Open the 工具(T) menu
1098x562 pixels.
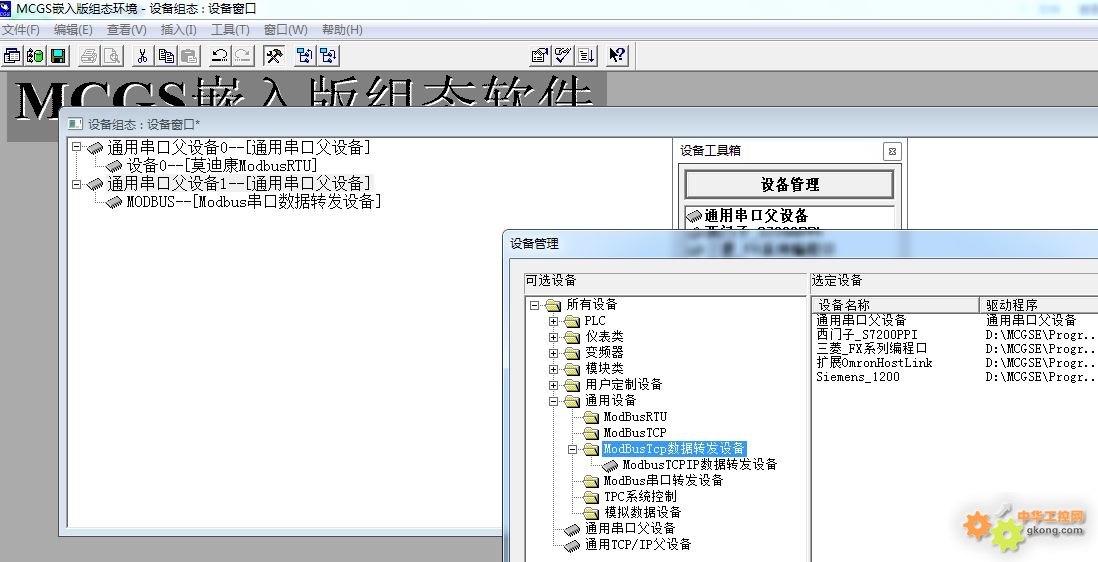pyautogui.click(x=230, y=30)
